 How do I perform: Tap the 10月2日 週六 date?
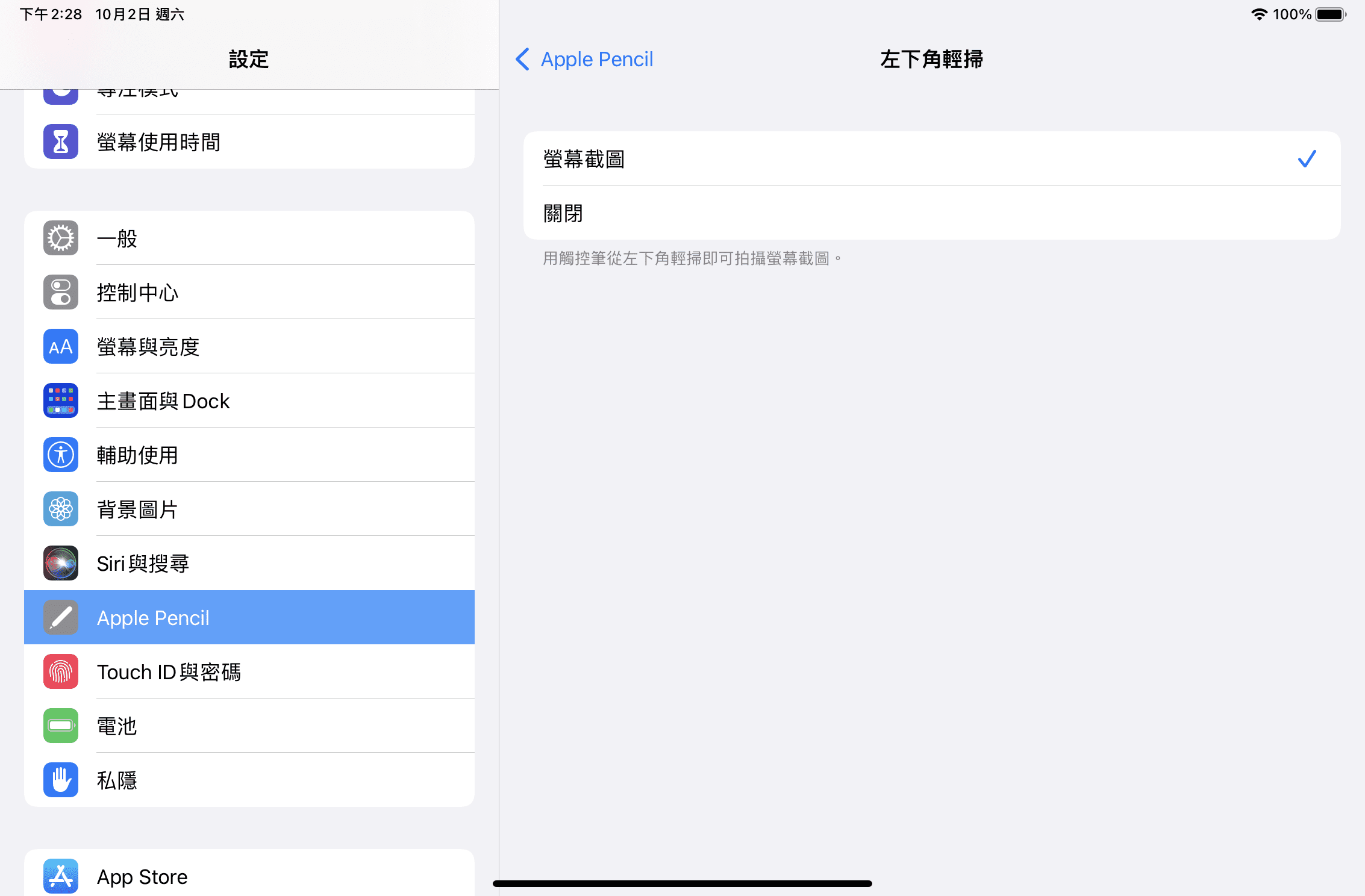click(140, 14)
